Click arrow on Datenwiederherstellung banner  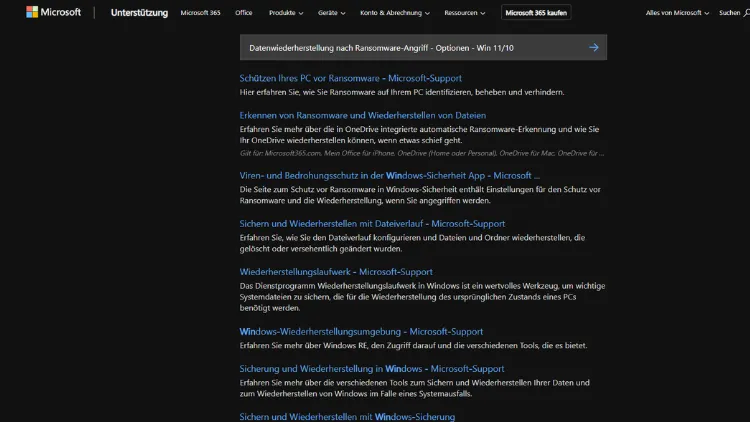(594, 47)
